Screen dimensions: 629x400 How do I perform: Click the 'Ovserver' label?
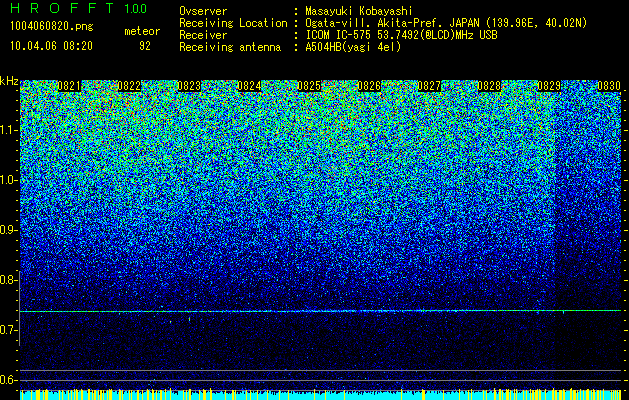tap(203, 12)
